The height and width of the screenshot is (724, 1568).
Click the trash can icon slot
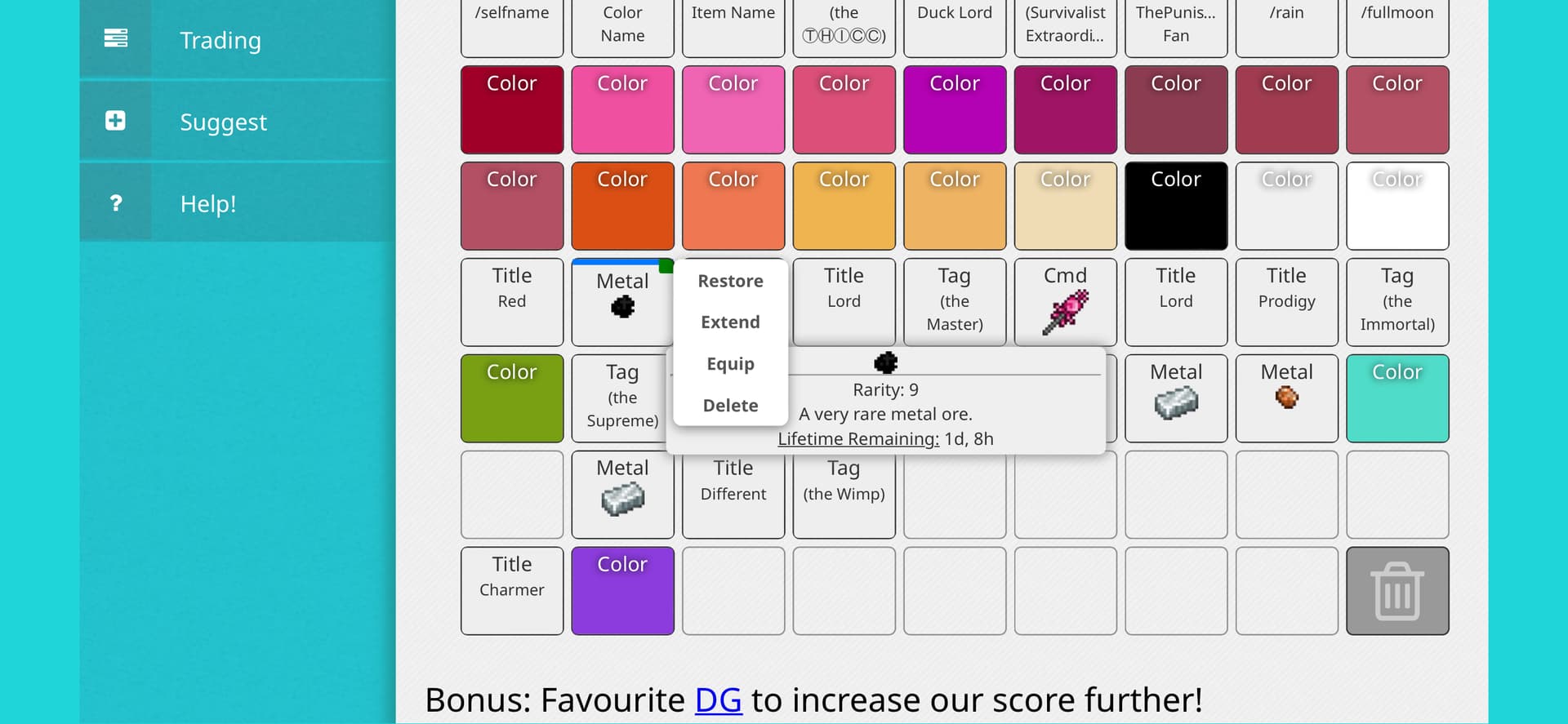pos(1396,591)
